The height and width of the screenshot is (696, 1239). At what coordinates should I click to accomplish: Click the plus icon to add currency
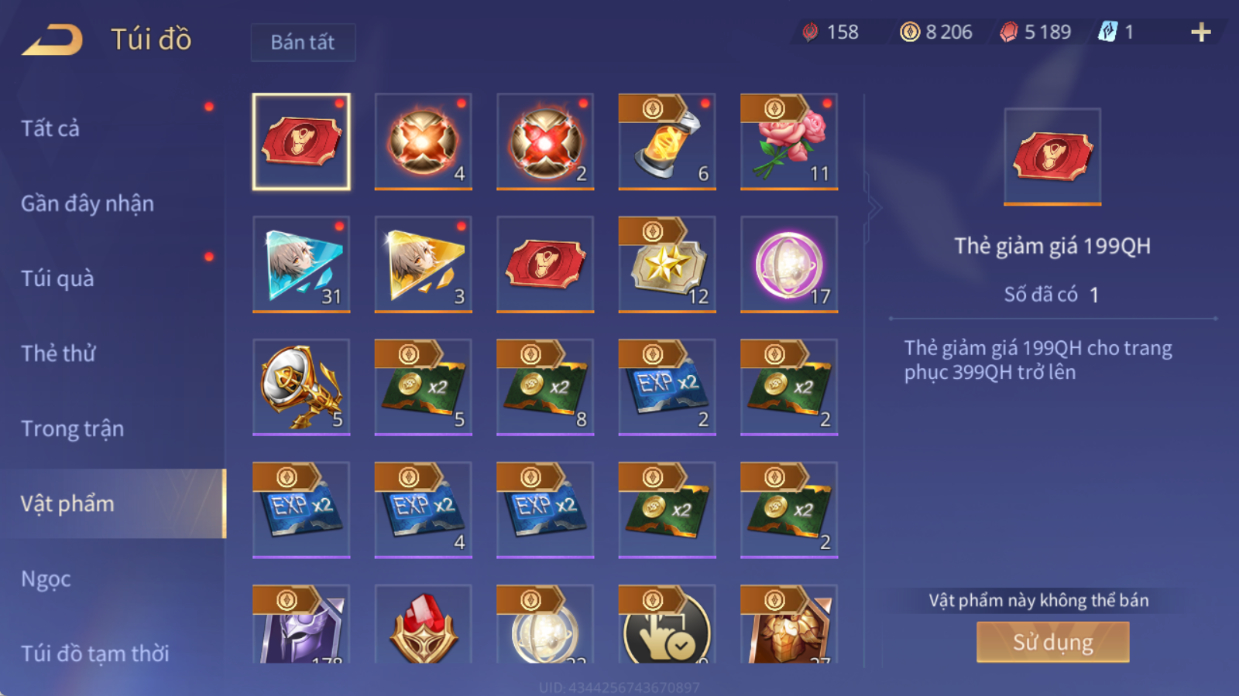1200,32
